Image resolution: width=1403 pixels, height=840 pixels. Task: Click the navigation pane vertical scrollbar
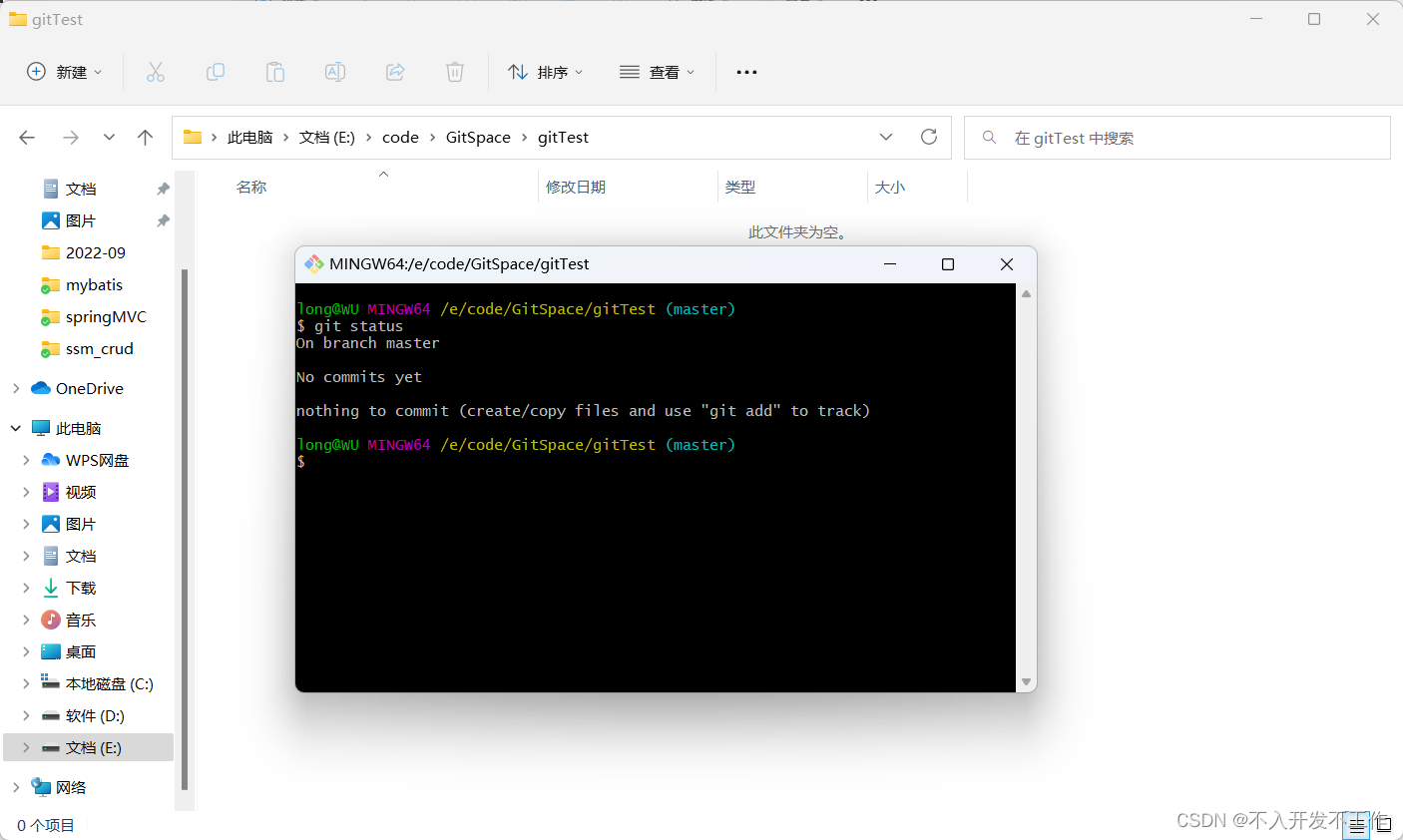[x=184, y=529]
